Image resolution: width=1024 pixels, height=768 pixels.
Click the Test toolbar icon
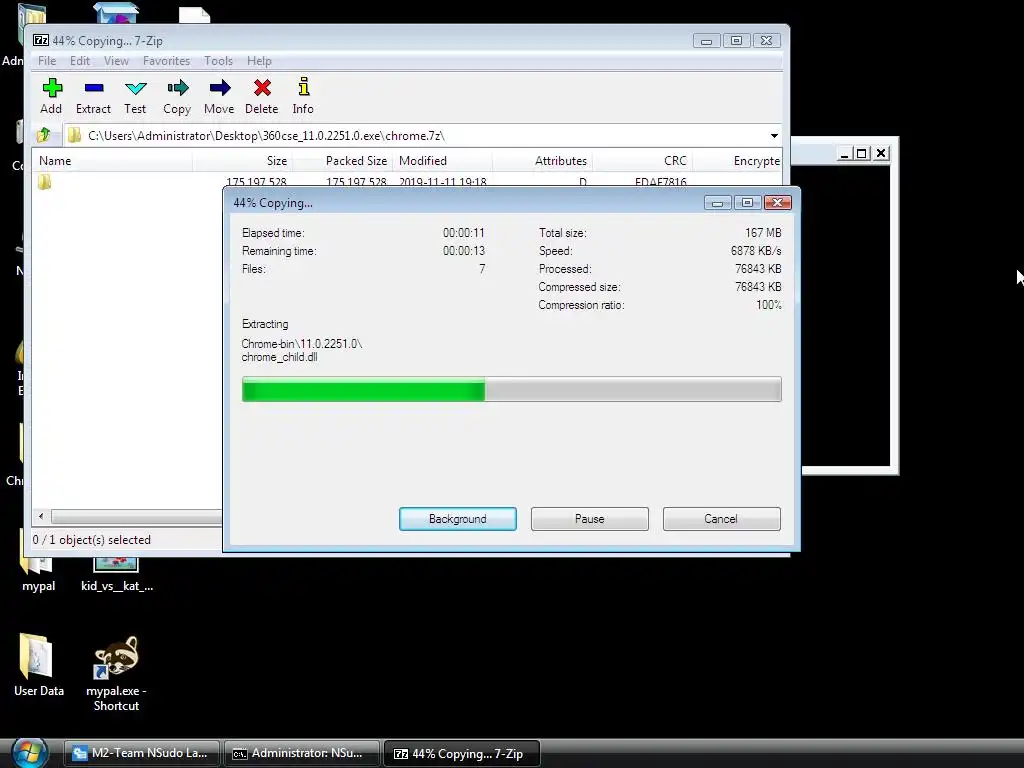pos(135,96)
